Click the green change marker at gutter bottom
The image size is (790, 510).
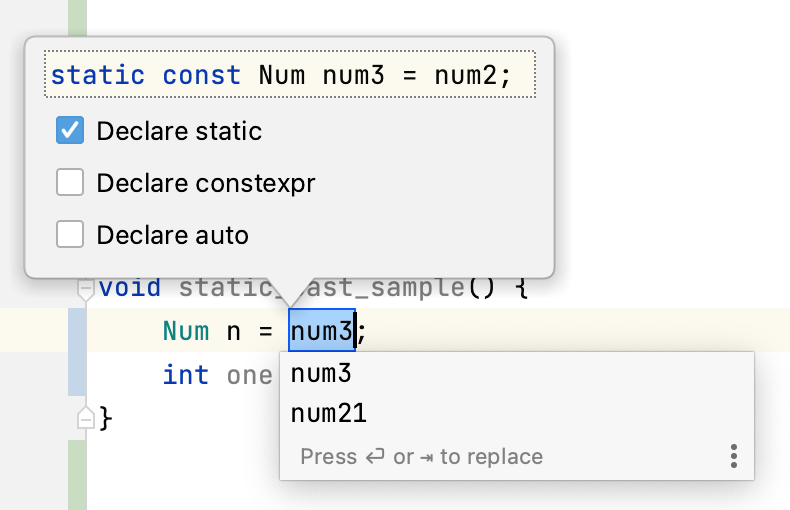point(77,475)
